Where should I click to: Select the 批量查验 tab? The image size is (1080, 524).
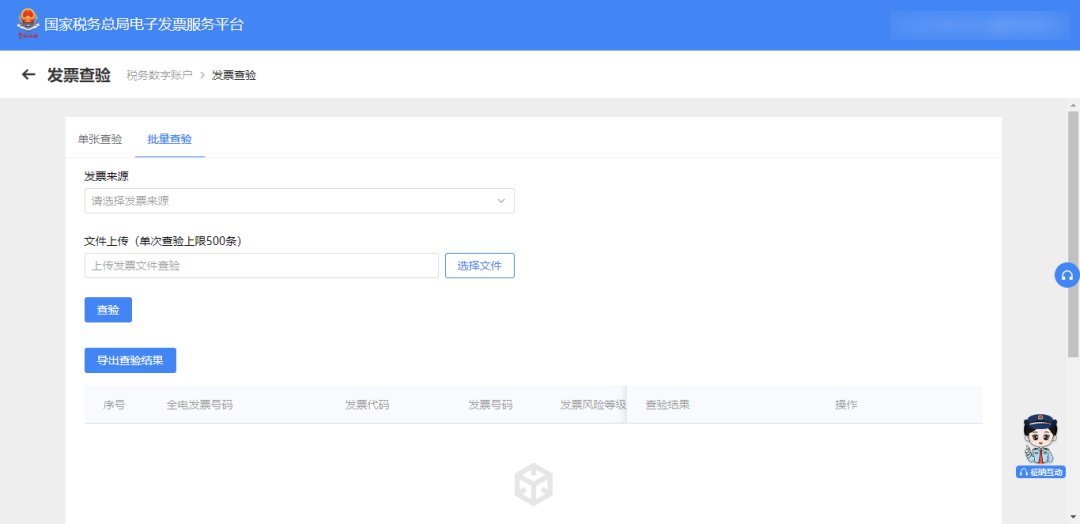tap(169, 139)
